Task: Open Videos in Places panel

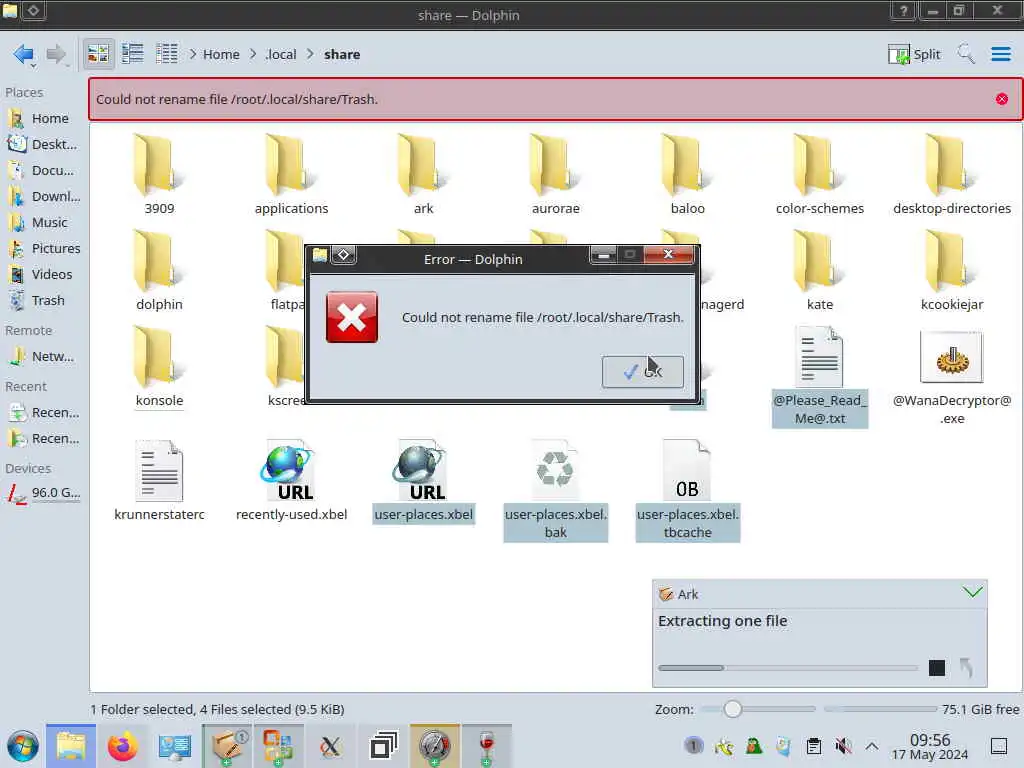Action: [43, 274]
